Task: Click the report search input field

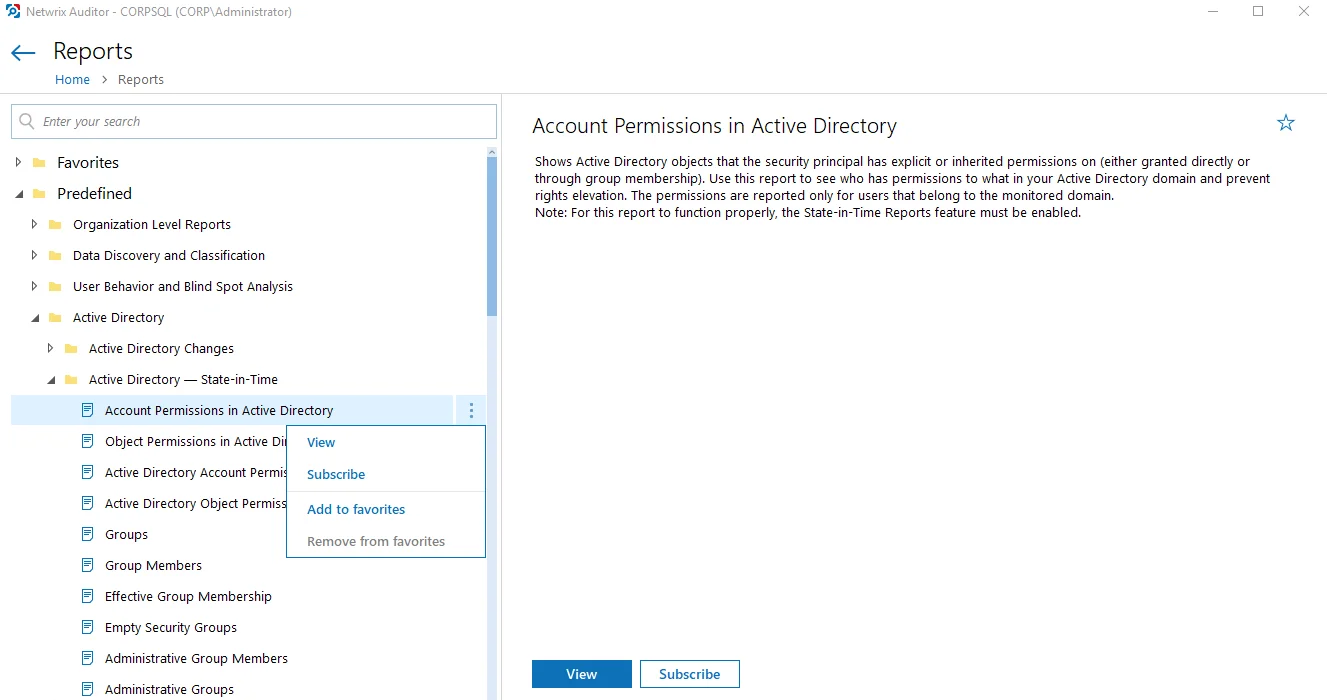Action: point(254,121)
